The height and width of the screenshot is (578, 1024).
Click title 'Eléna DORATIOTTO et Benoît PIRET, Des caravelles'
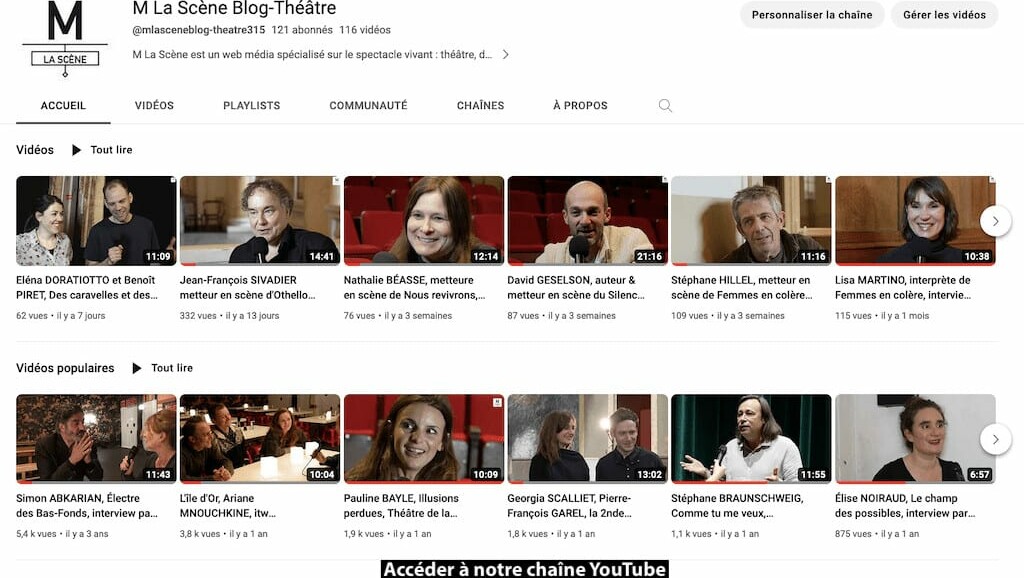pyautogui.click(x=87, y=288)
